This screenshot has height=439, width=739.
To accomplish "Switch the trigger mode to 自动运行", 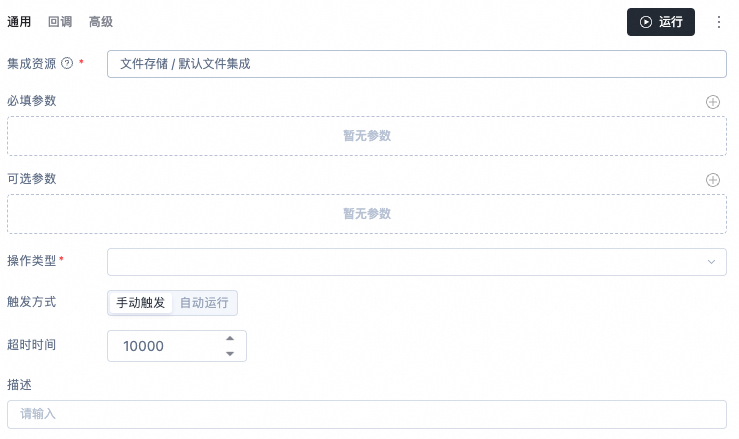I will tap(204, 303).
